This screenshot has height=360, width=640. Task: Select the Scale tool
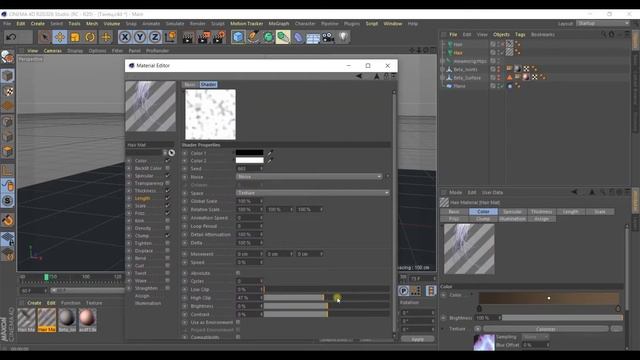coord(75,37)
